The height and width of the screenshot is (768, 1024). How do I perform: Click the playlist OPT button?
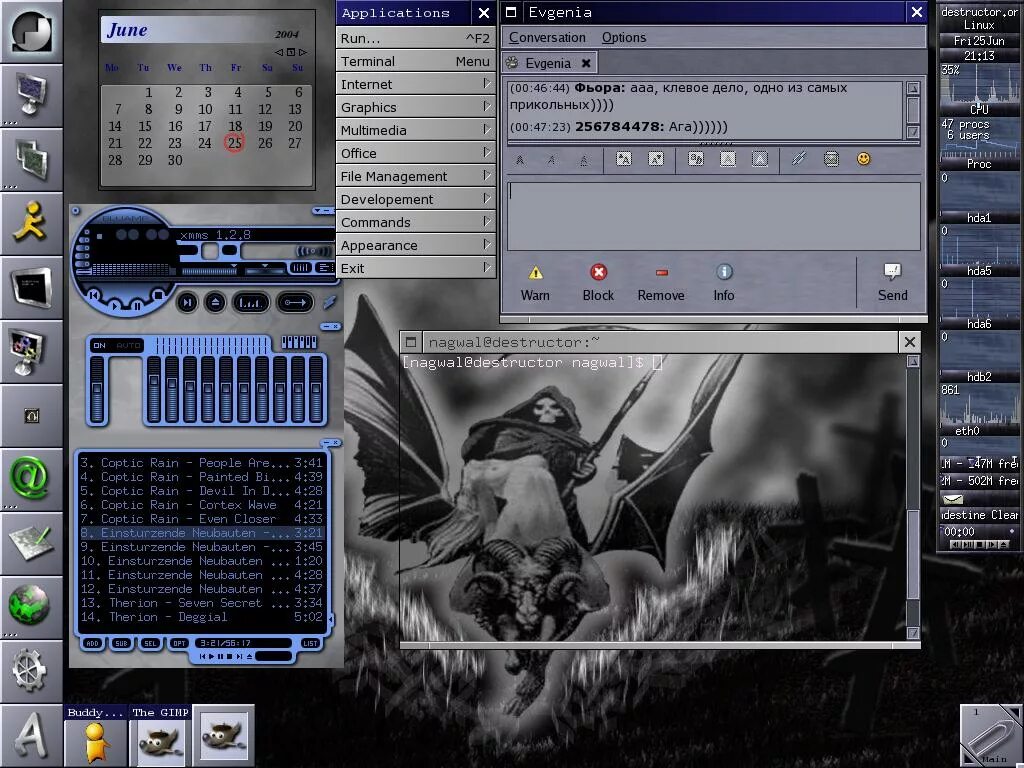pos(179,643)
